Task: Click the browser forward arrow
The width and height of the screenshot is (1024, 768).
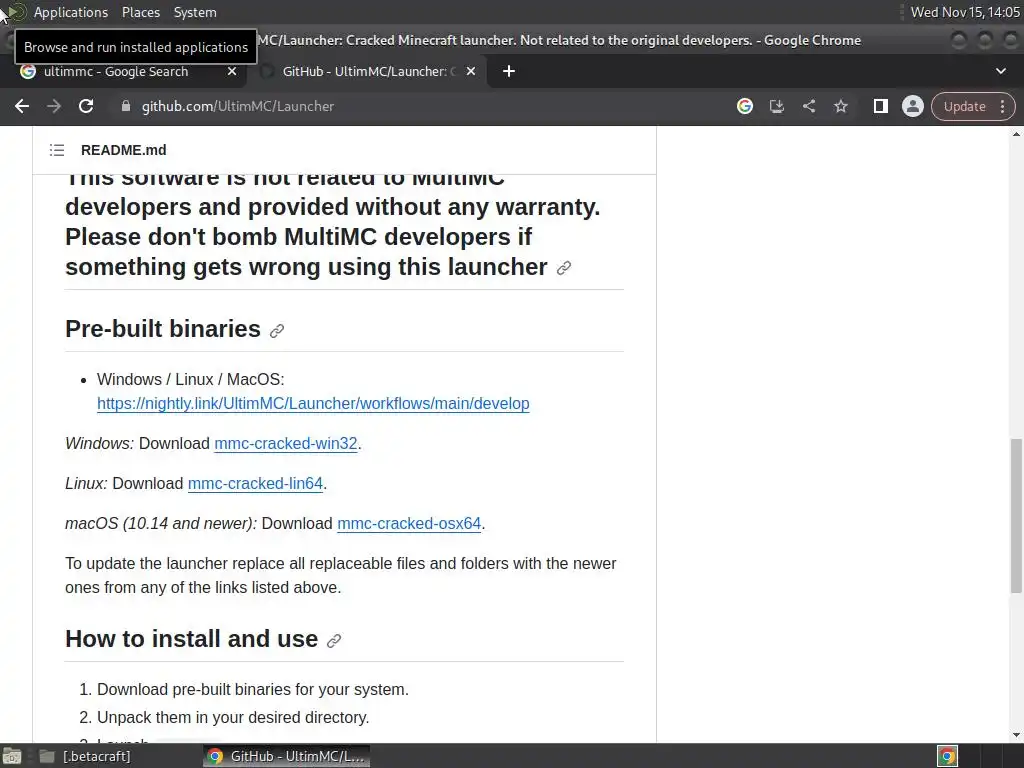Action: pyautogui.click(x=54, y=106)
